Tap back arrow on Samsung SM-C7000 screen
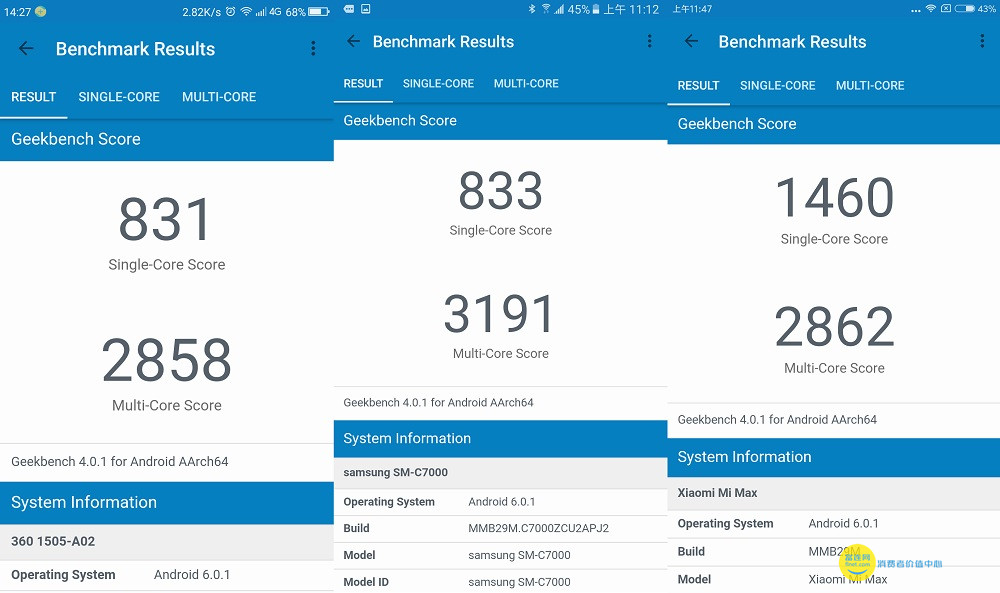1000x593 pixels. point(353,41)
